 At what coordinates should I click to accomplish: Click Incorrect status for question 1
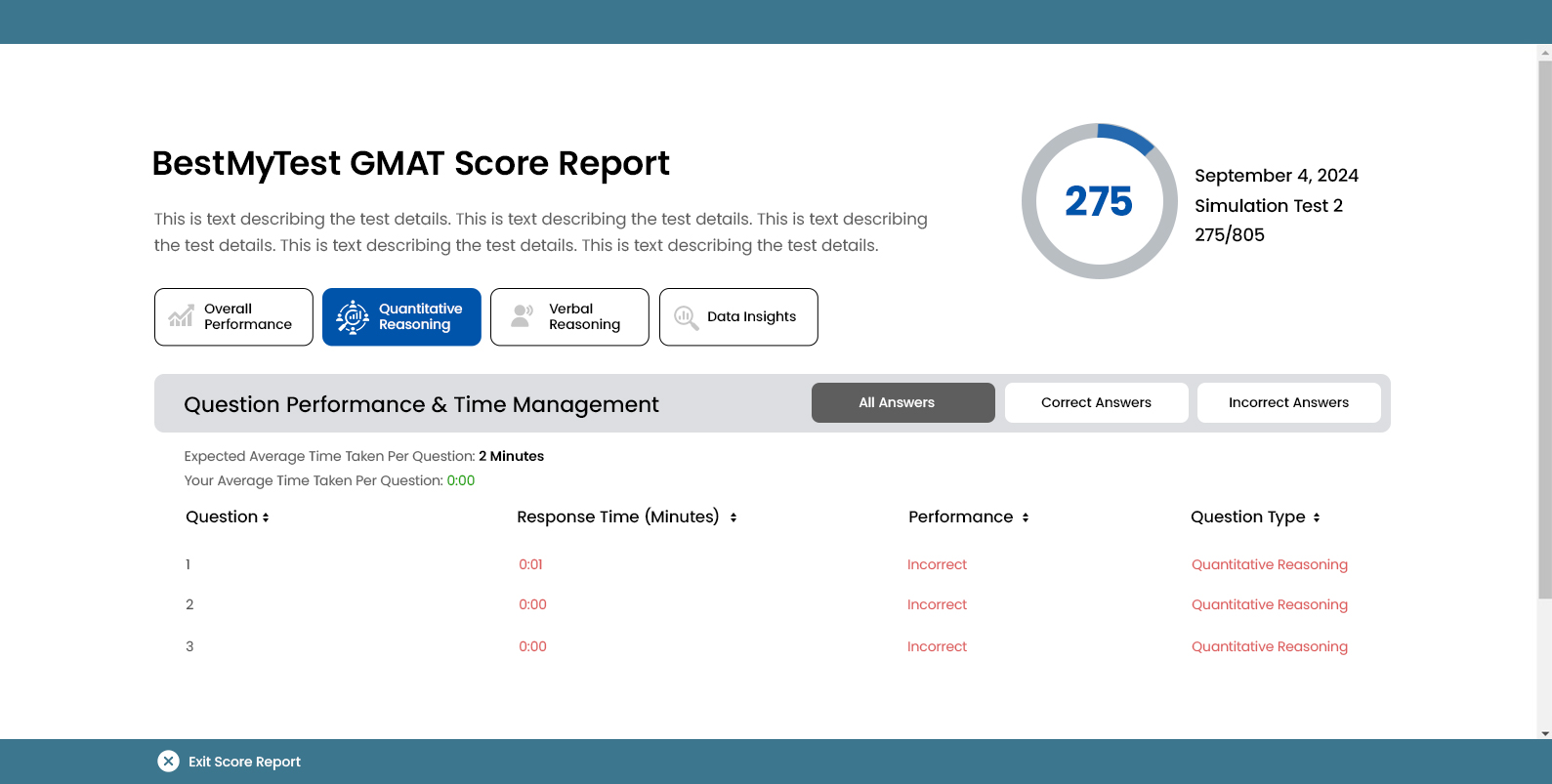[x=937, y=564]
